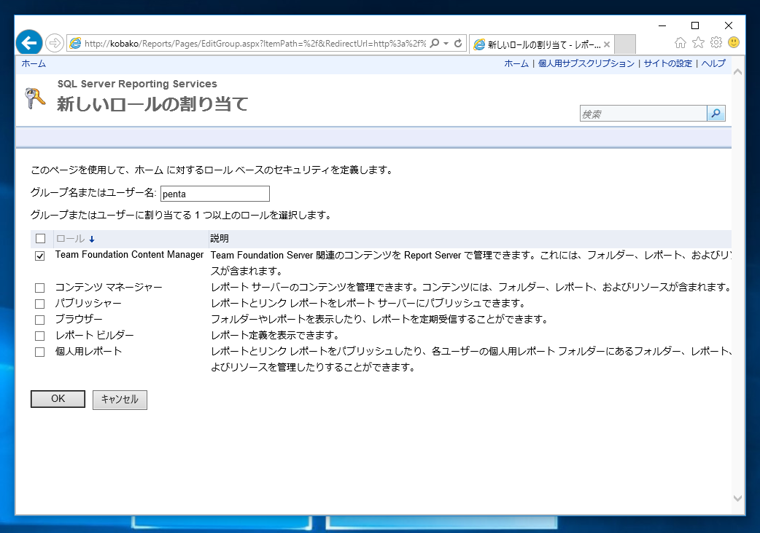
Task: Maximize the browser window
Action: pos(695,25)
